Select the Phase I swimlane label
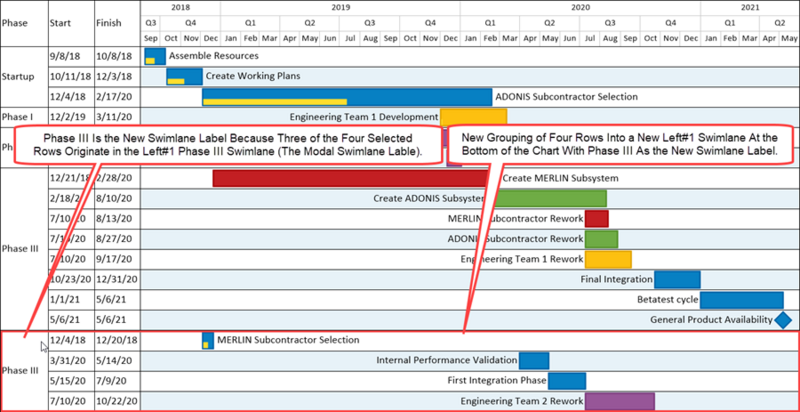Viewport: 800px width, 412px height. tap(18, 117)
